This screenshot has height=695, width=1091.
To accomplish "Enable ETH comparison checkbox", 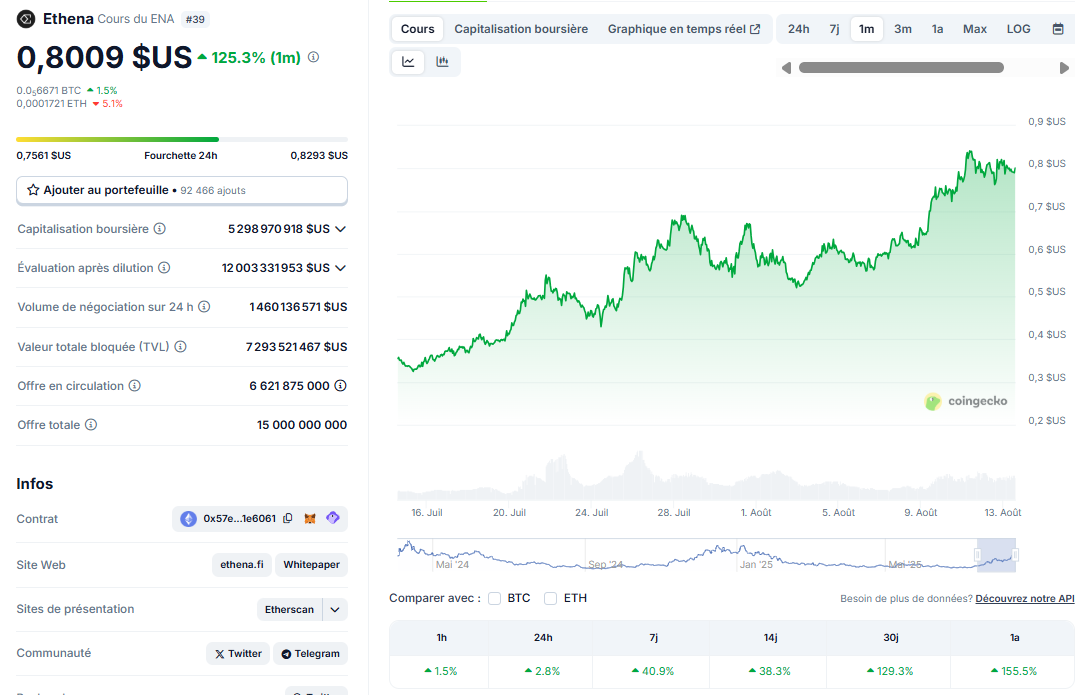I will click(x=550, y=598).
